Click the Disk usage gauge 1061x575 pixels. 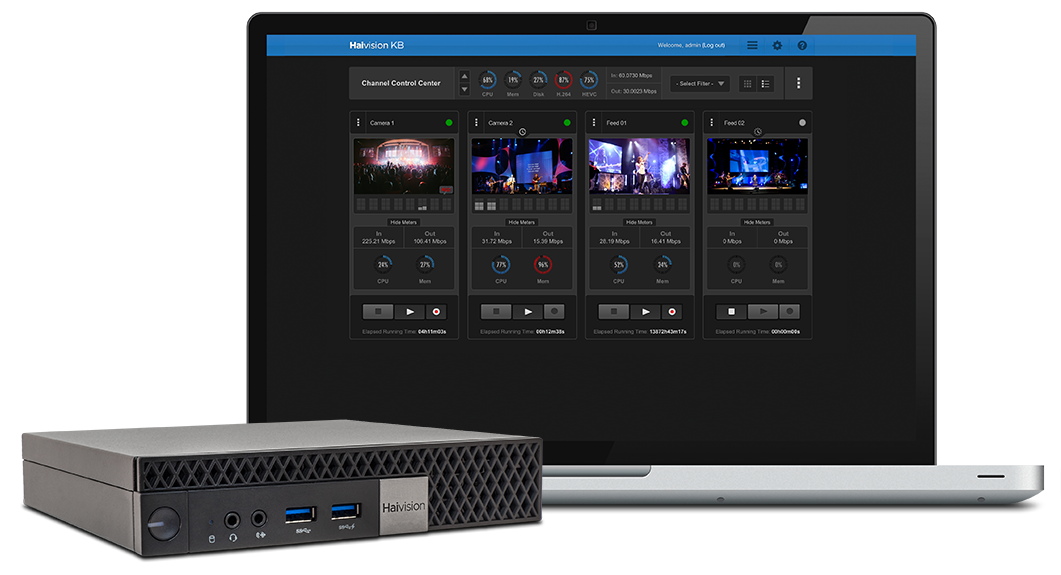538,80
